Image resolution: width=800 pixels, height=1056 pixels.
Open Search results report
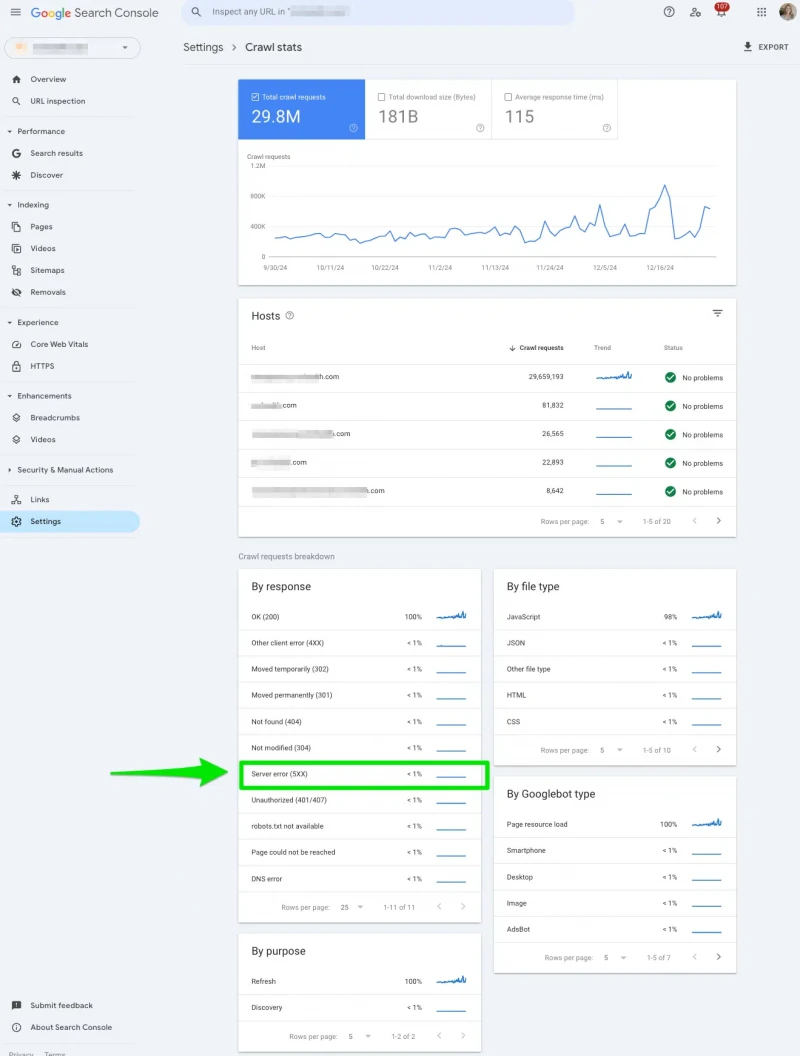coord(57,154)
